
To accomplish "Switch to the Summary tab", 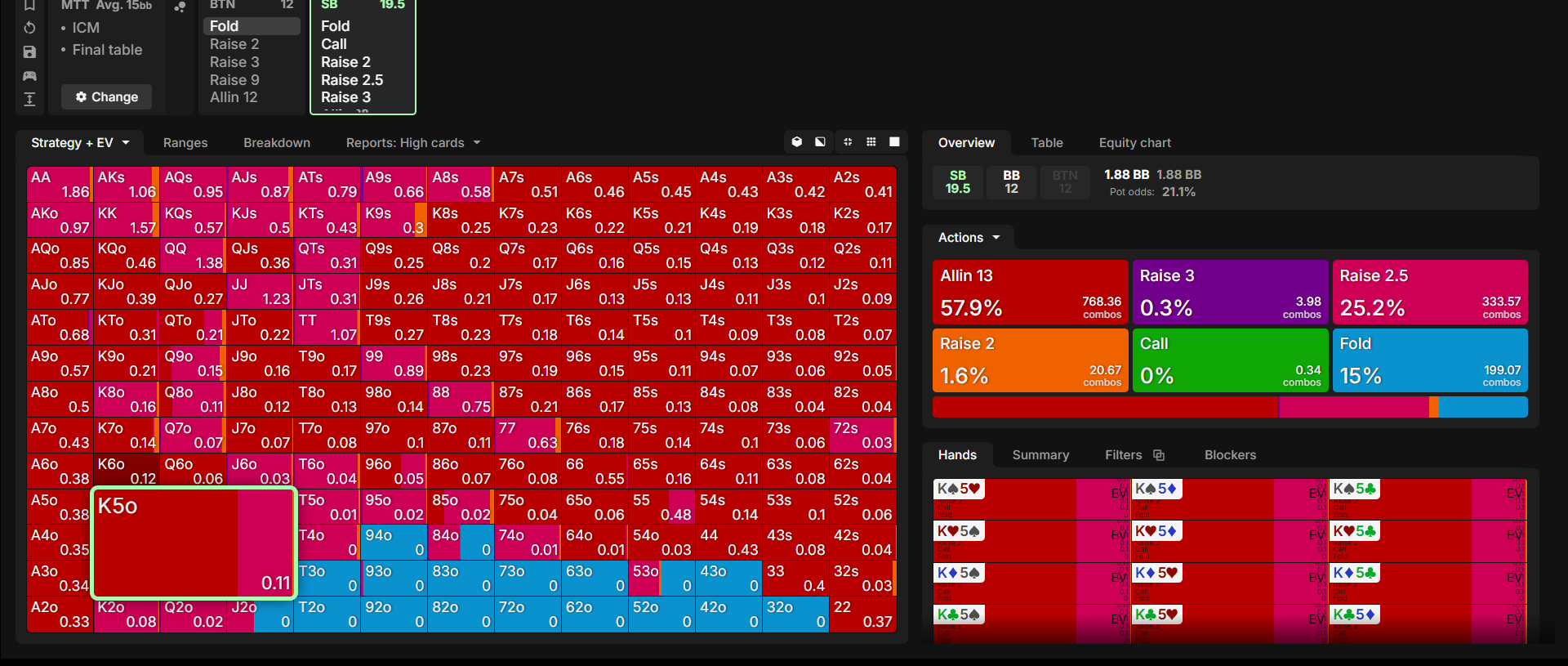I will coord(1040,455).
